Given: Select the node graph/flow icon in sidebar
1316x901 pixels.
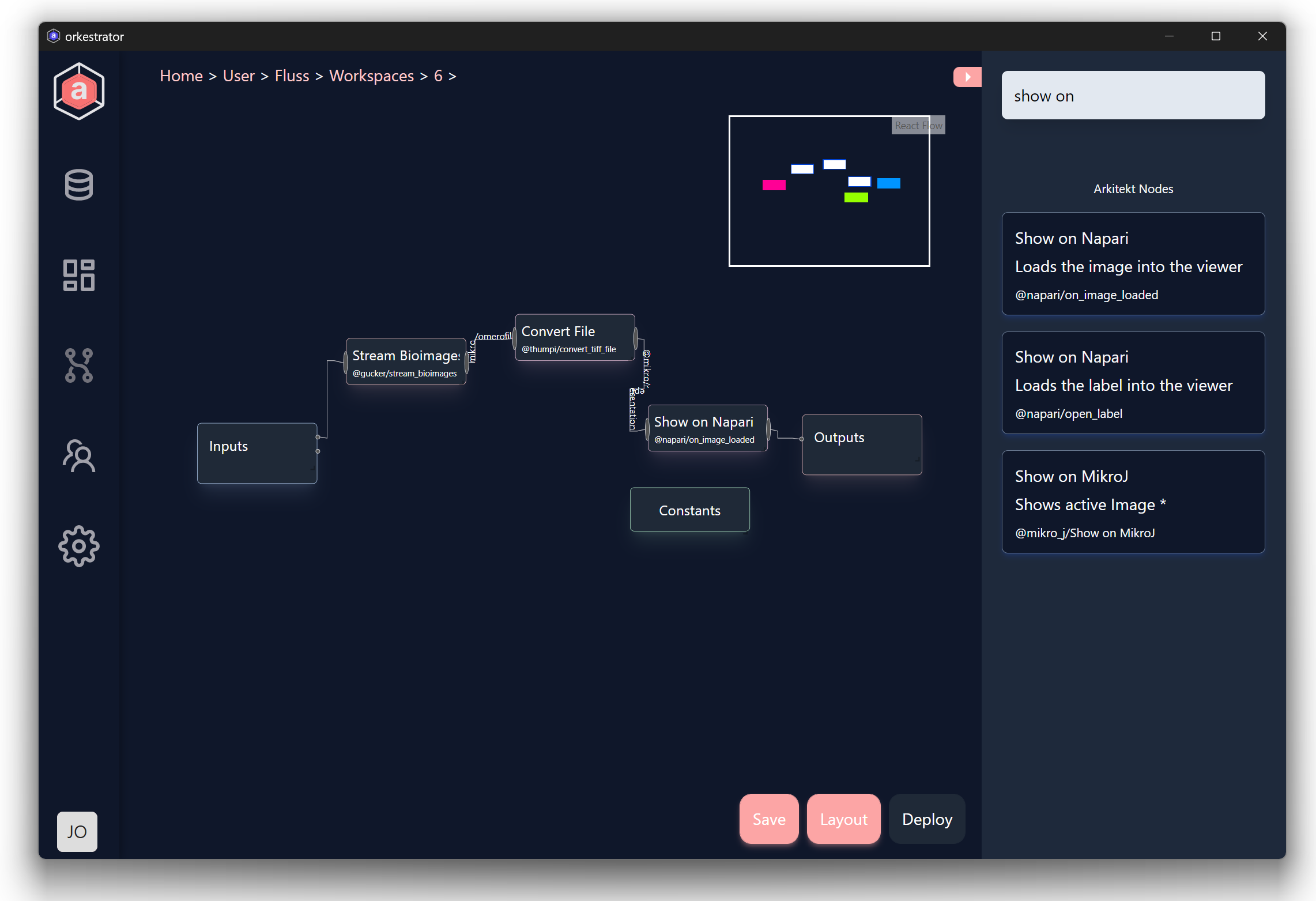Looking at the screenshot, I should [x=78, y=367].
